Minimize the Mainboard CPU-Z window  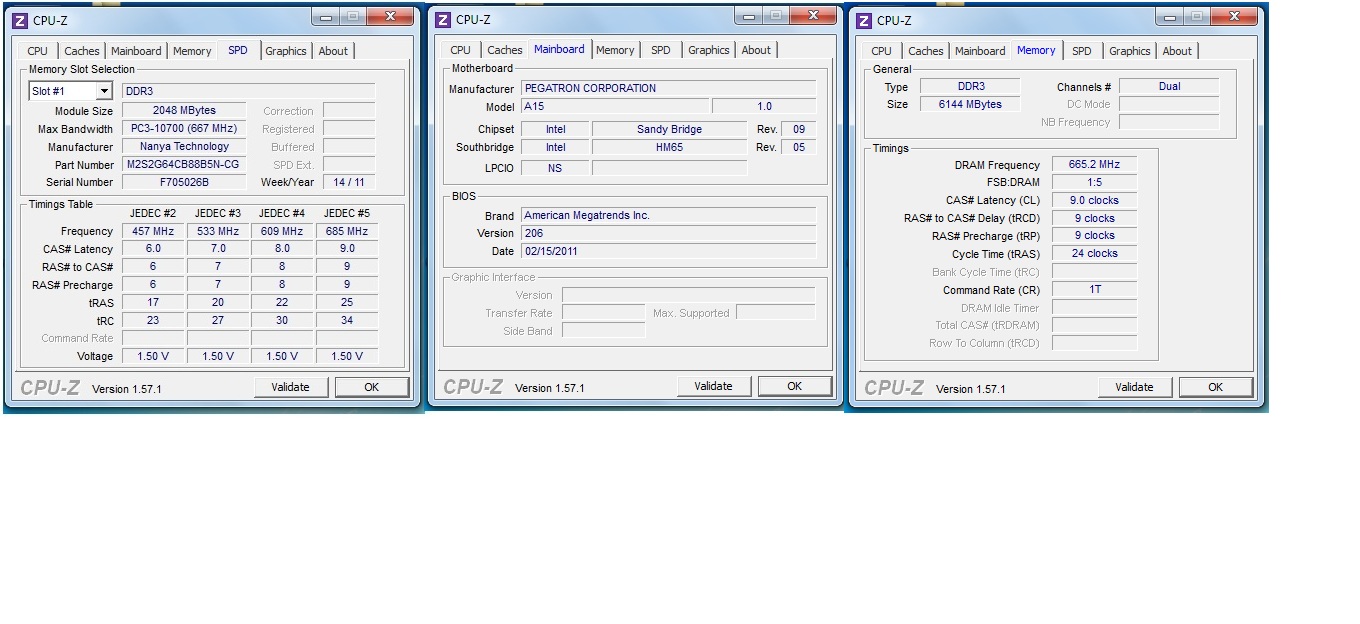coord(748,16)
